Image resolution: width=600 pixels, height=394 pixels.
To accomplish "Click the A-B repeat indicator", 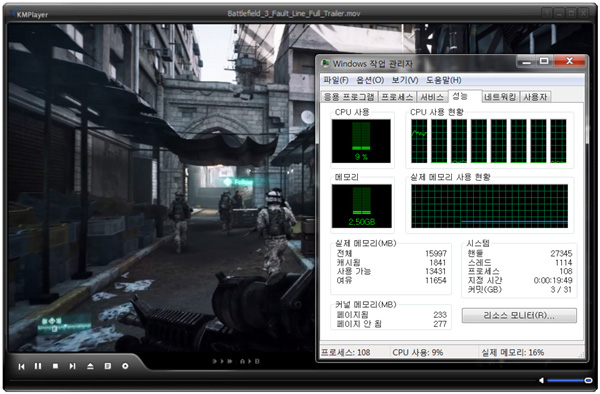I will (x=249, y=361).
